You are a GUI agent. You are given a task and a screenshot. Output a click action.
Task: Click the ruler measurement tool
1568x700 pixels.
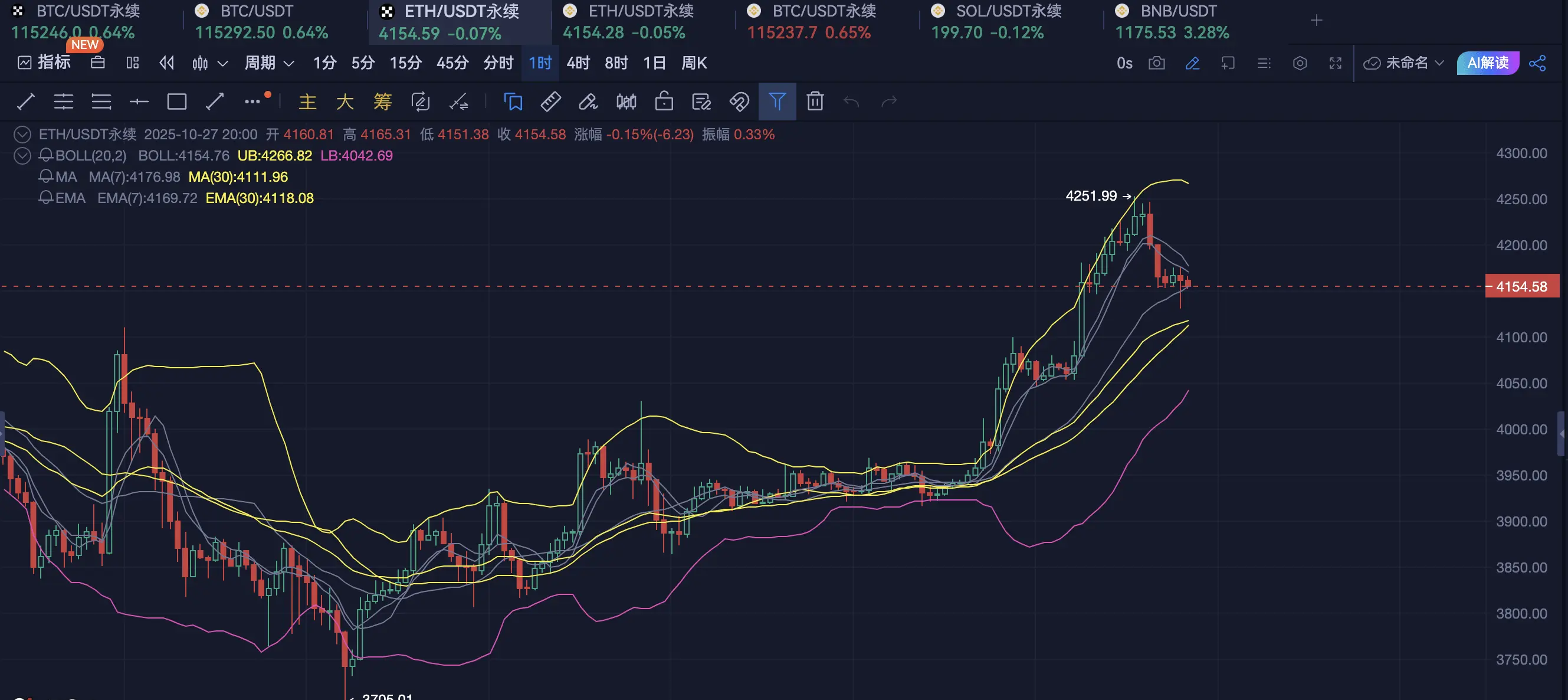[550, 101]
